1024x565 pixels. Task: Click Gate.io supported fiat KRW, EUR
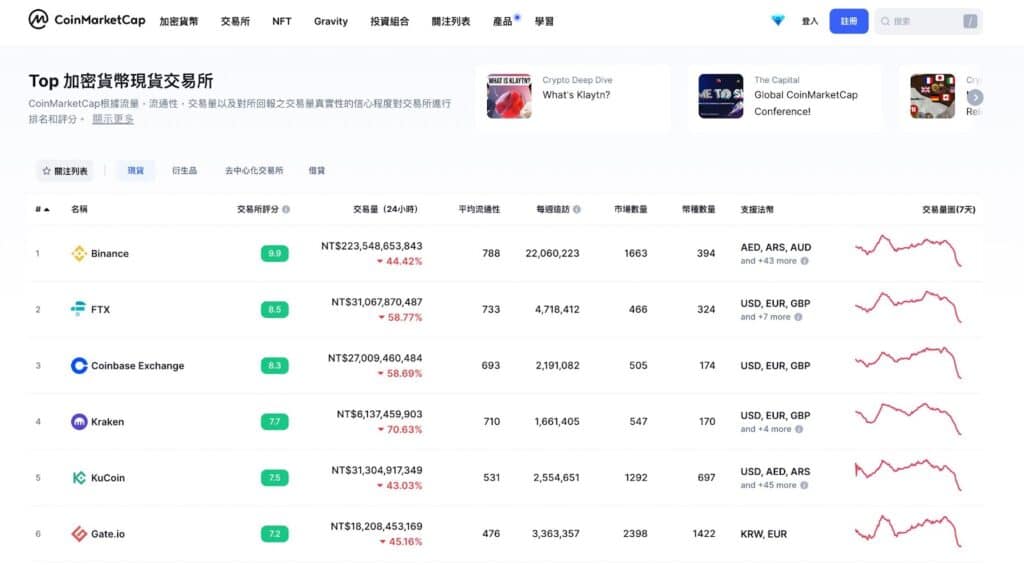click(763, 534)
